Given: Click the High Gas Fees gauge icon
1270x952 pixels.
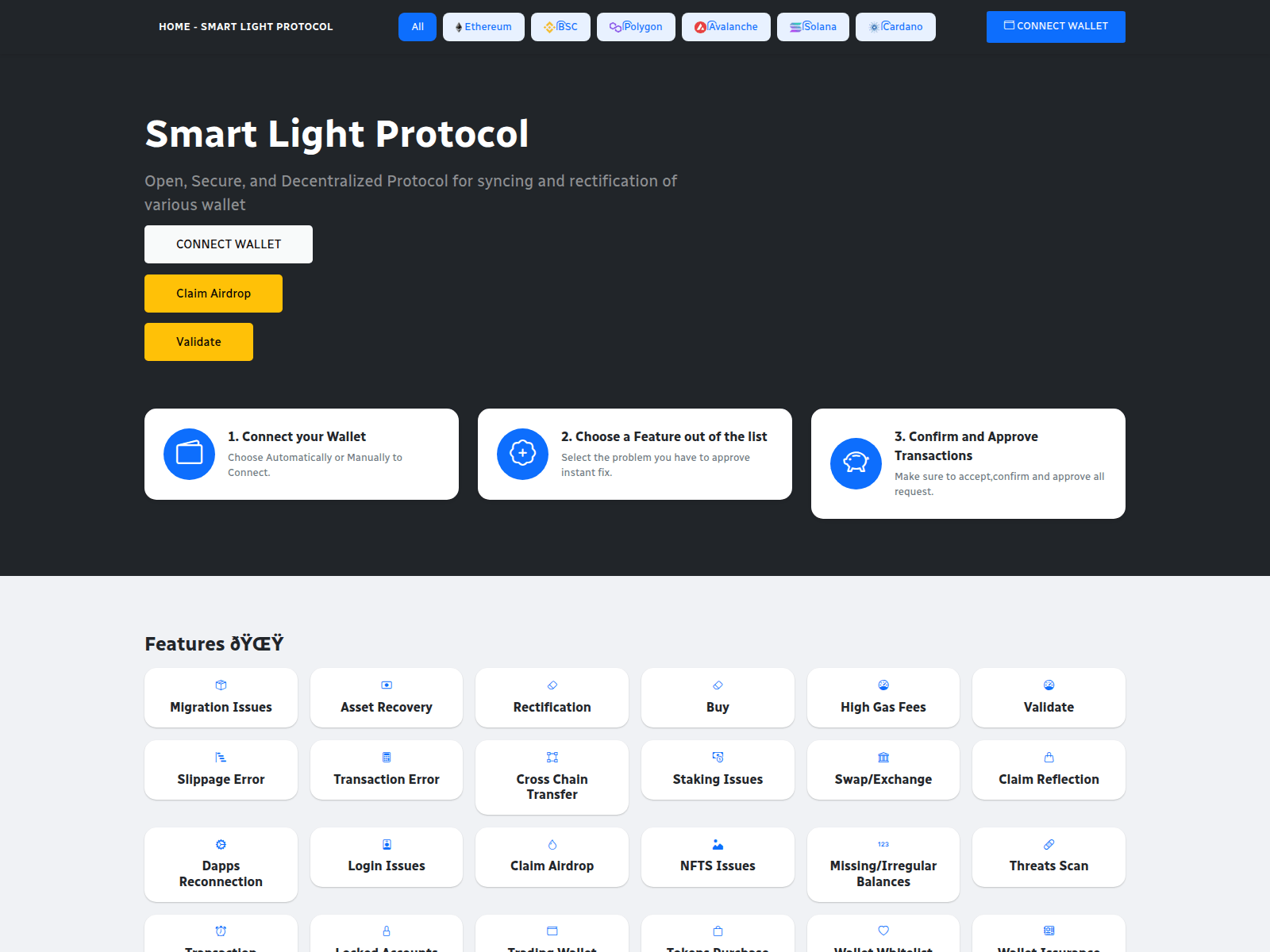Looking at the screenshot, I should (883, 685).
